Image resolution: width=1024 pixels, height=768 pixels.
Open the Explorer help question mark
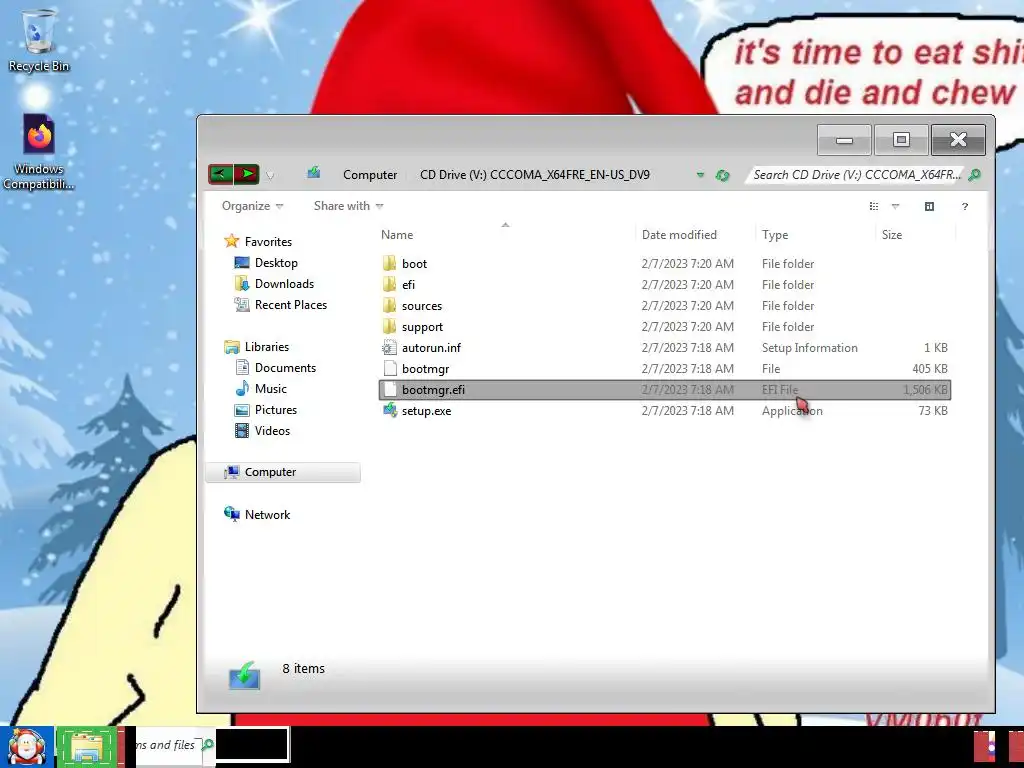click(965, 206)
